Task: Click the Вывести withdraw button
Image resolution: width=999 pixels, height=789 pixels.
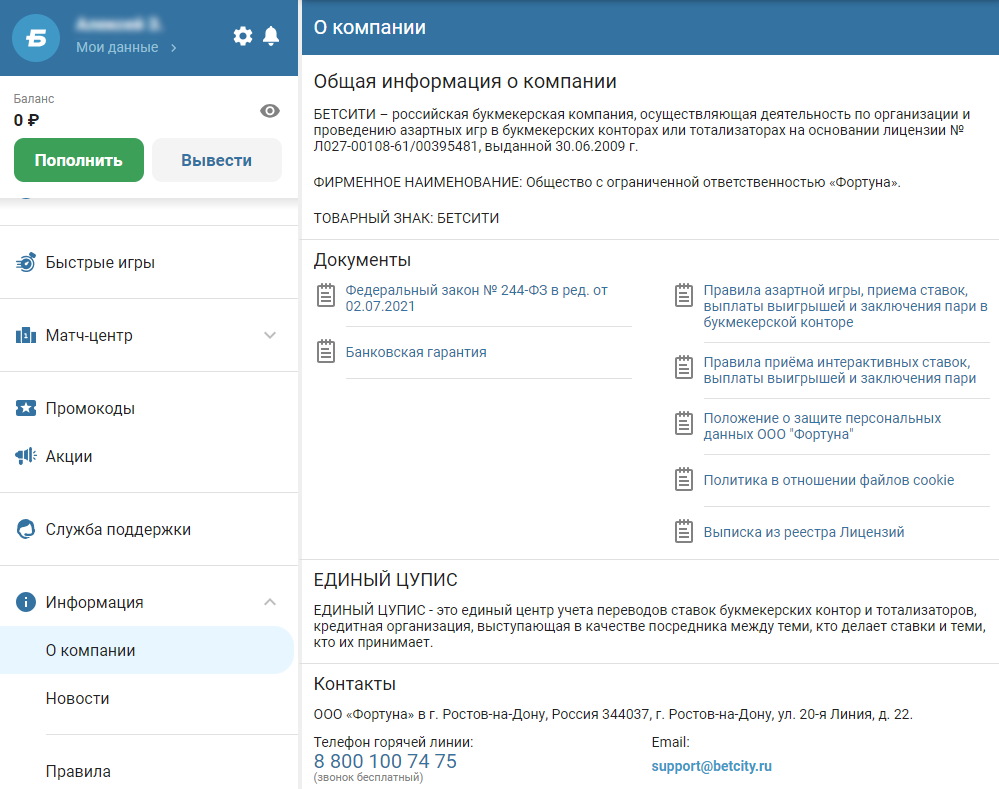Action: [217, 160]
